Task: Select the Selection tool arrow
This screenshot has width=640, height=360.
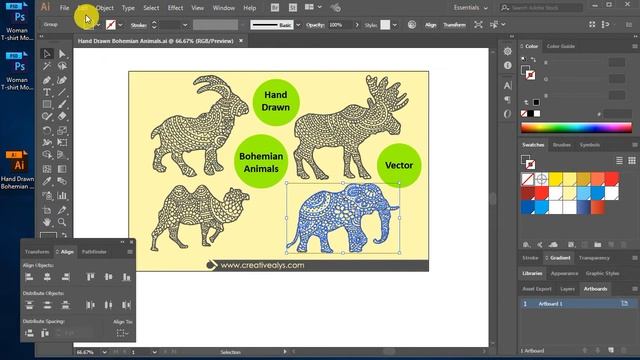Action: (x=47, y=54)
